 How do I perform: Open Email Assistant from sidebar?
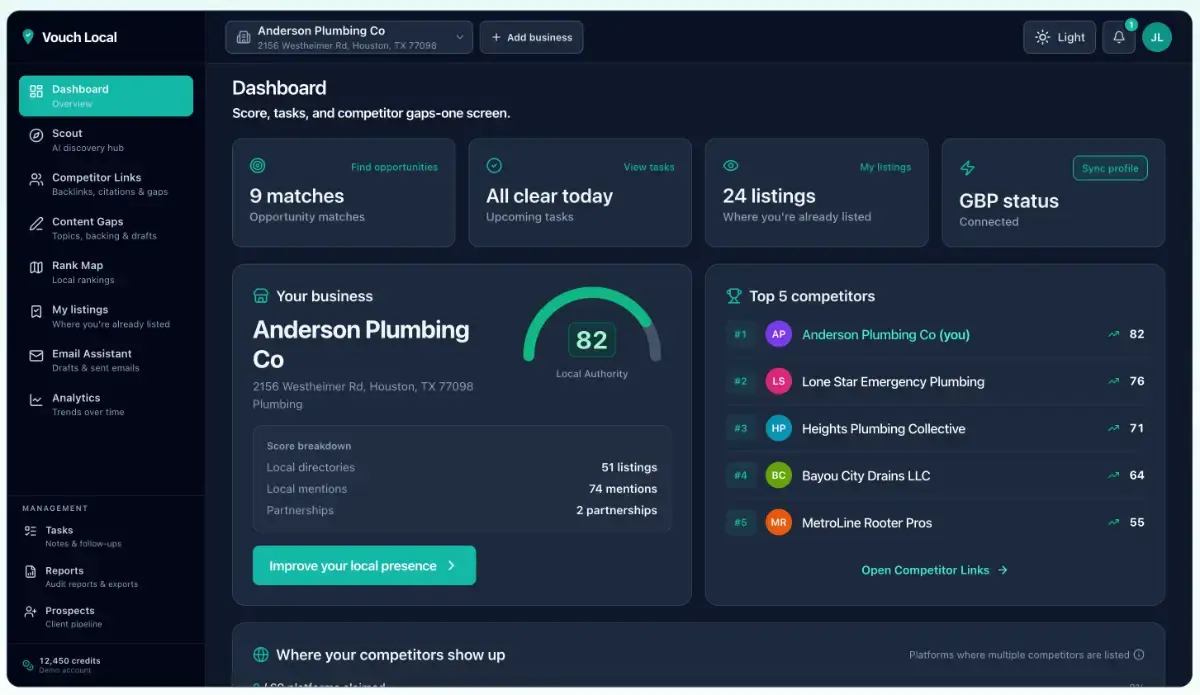(106, 360)
